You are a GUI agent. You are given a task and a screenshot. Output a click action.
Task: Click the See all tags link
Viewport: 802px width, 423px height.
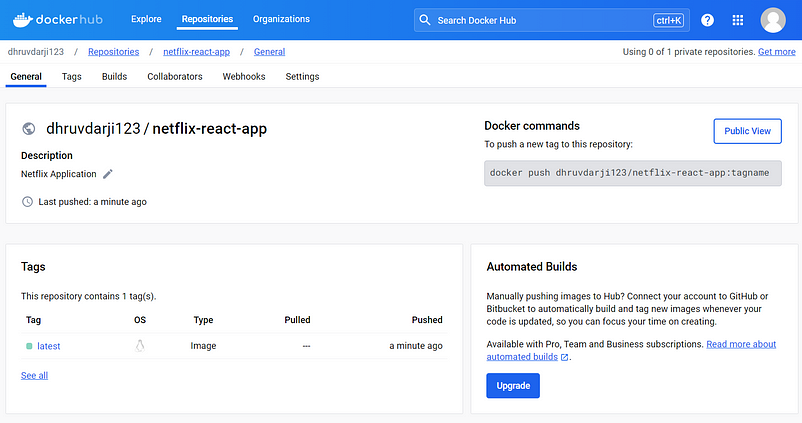coord(34,375)
